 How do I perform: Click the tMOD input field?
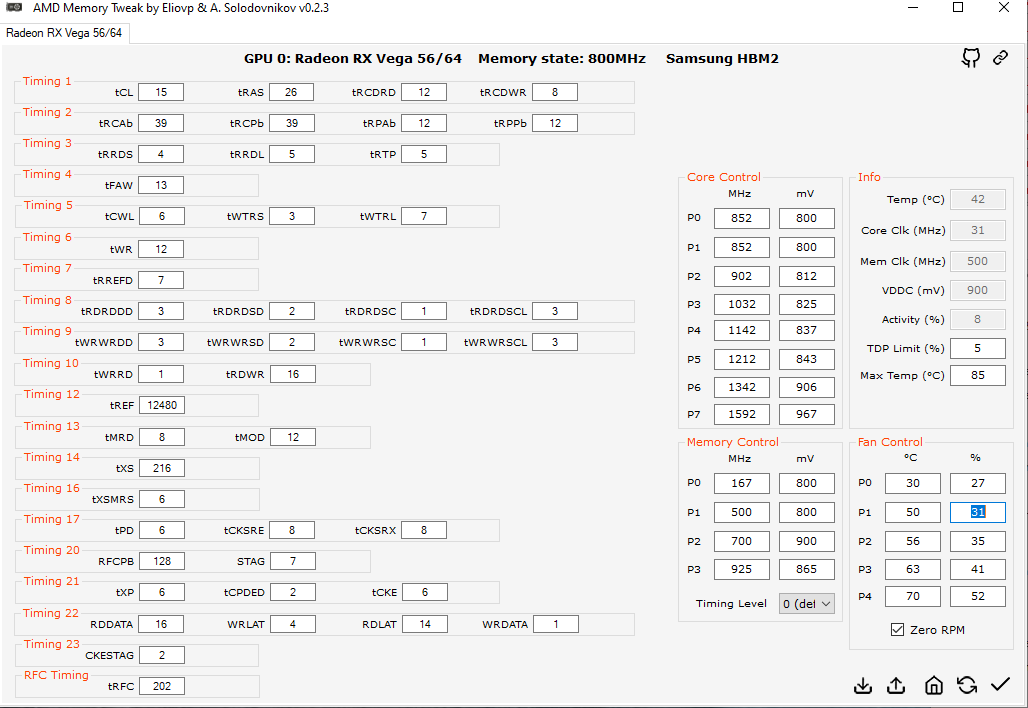click(x=292, y=437)
